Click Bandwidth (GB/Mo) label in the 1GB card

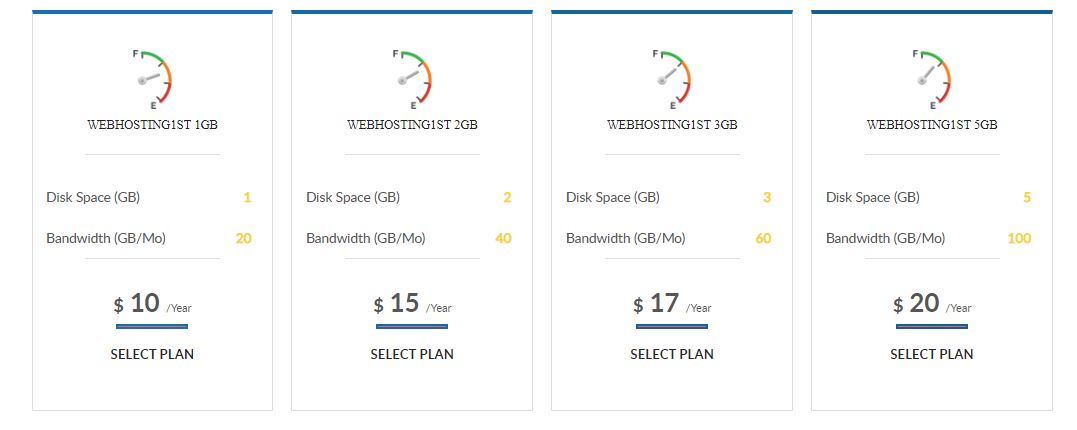coord(106,238)
